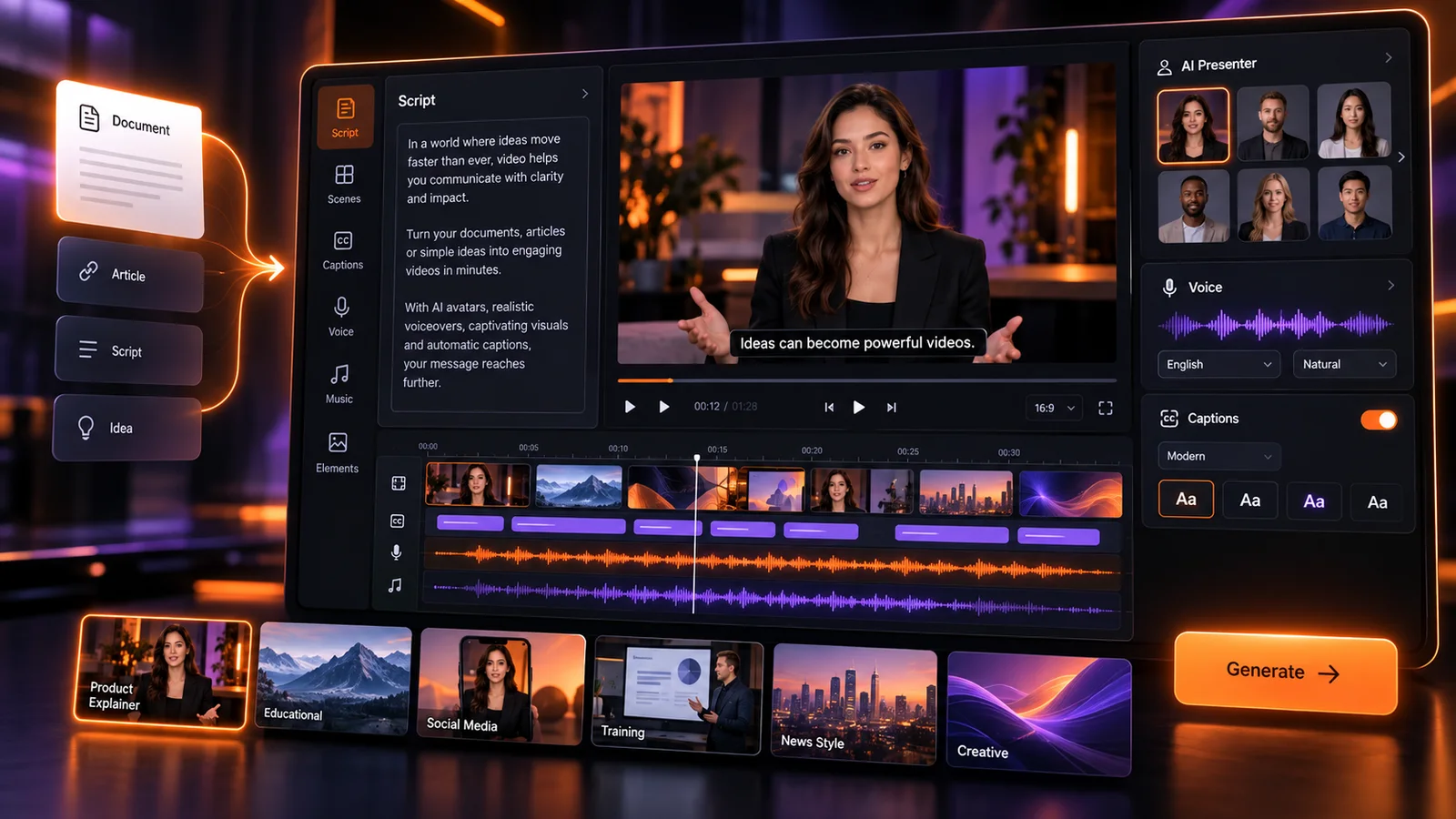Click the timeline video track icon

[x=399, y=483]
